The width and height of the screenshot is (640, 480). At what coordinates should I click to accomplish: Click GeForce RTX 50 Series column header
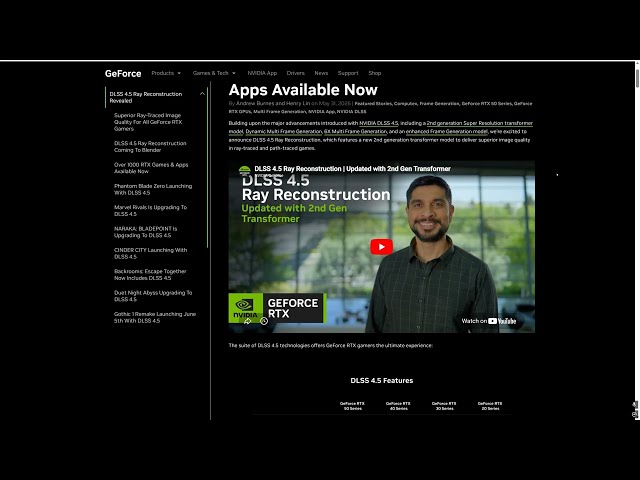pyautogui.click(x=352, y=406)
